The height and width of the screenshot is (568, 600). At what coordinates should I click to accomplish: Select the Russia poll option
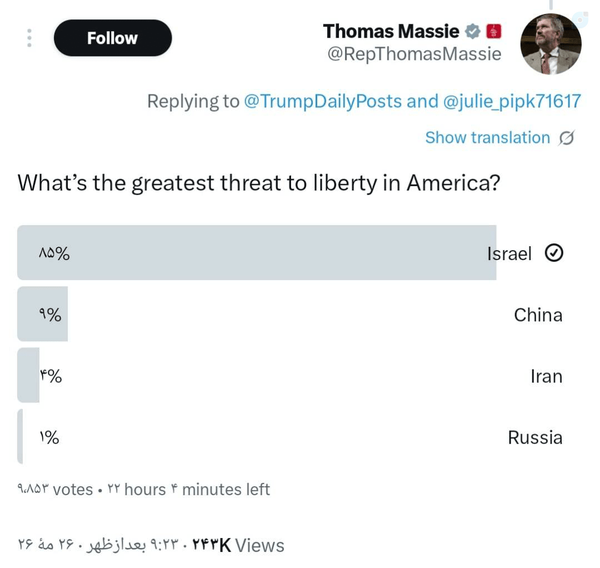coord(291,436)
